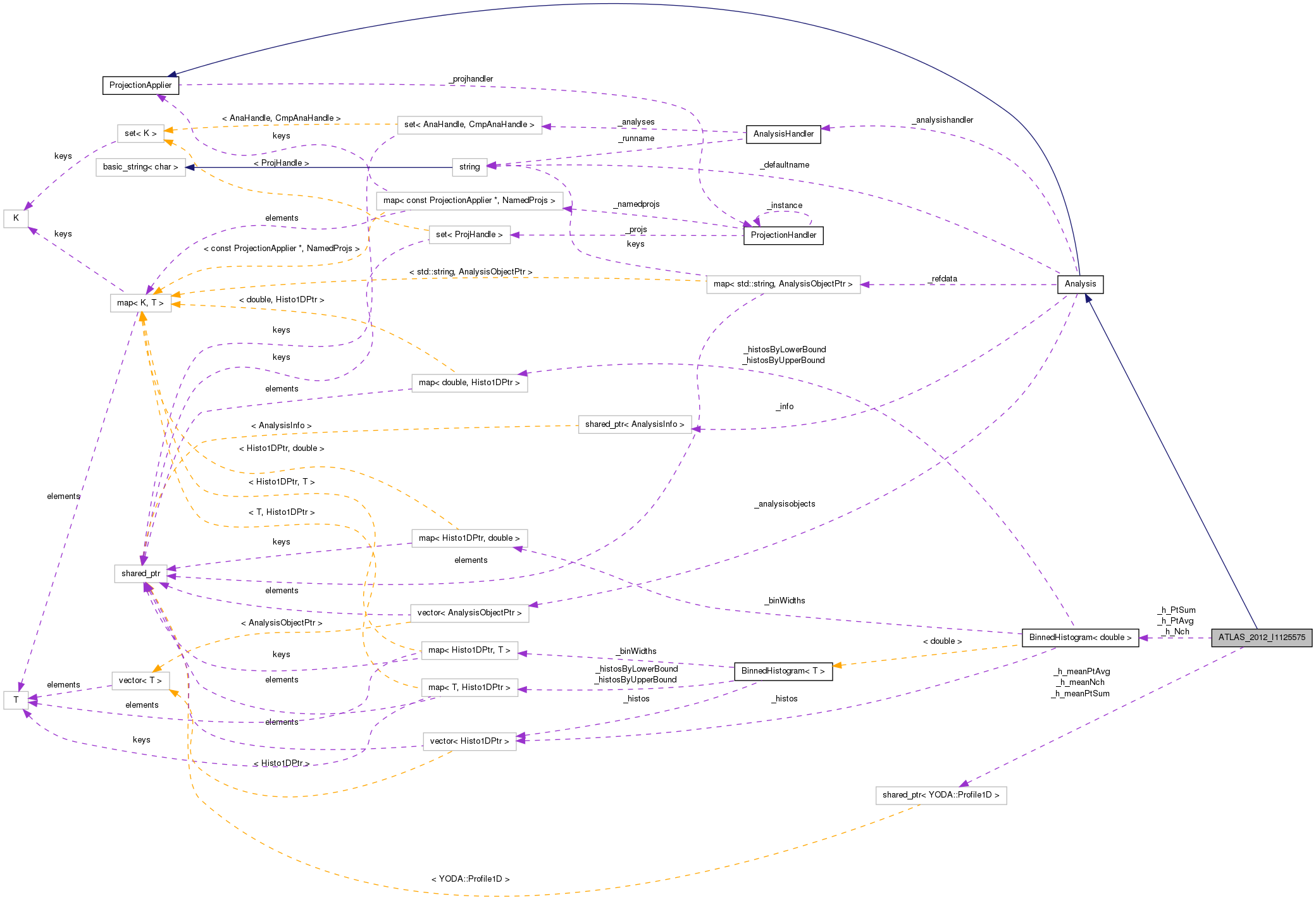This screenshot has height=900, width=1316.
Task: Select the basic_string< char > node
Action: tap(140, 167)
